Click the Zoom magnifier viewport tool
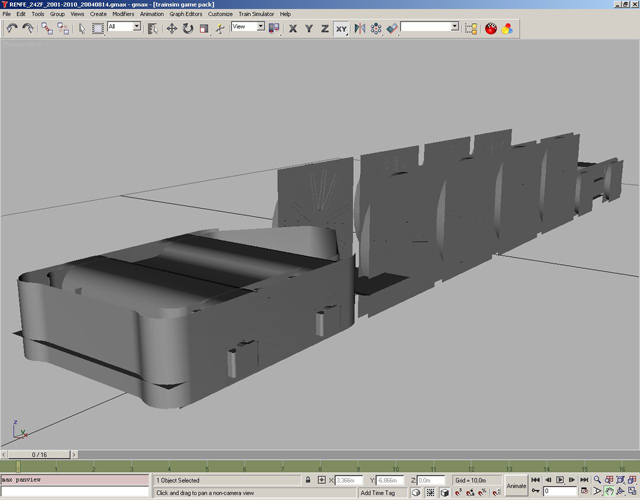Image resolution: width=640 pixels, height=500 pixels. click(598, 480)
